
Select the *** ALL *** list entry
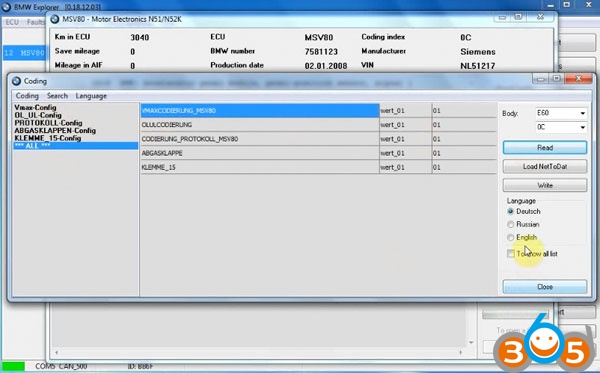click(75, 146)
